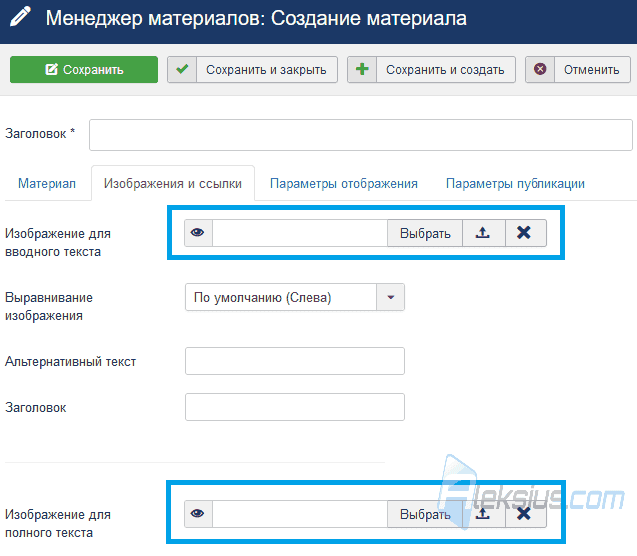Switch to the Материал tab
The image size is (637, 556).
(47, 184)
